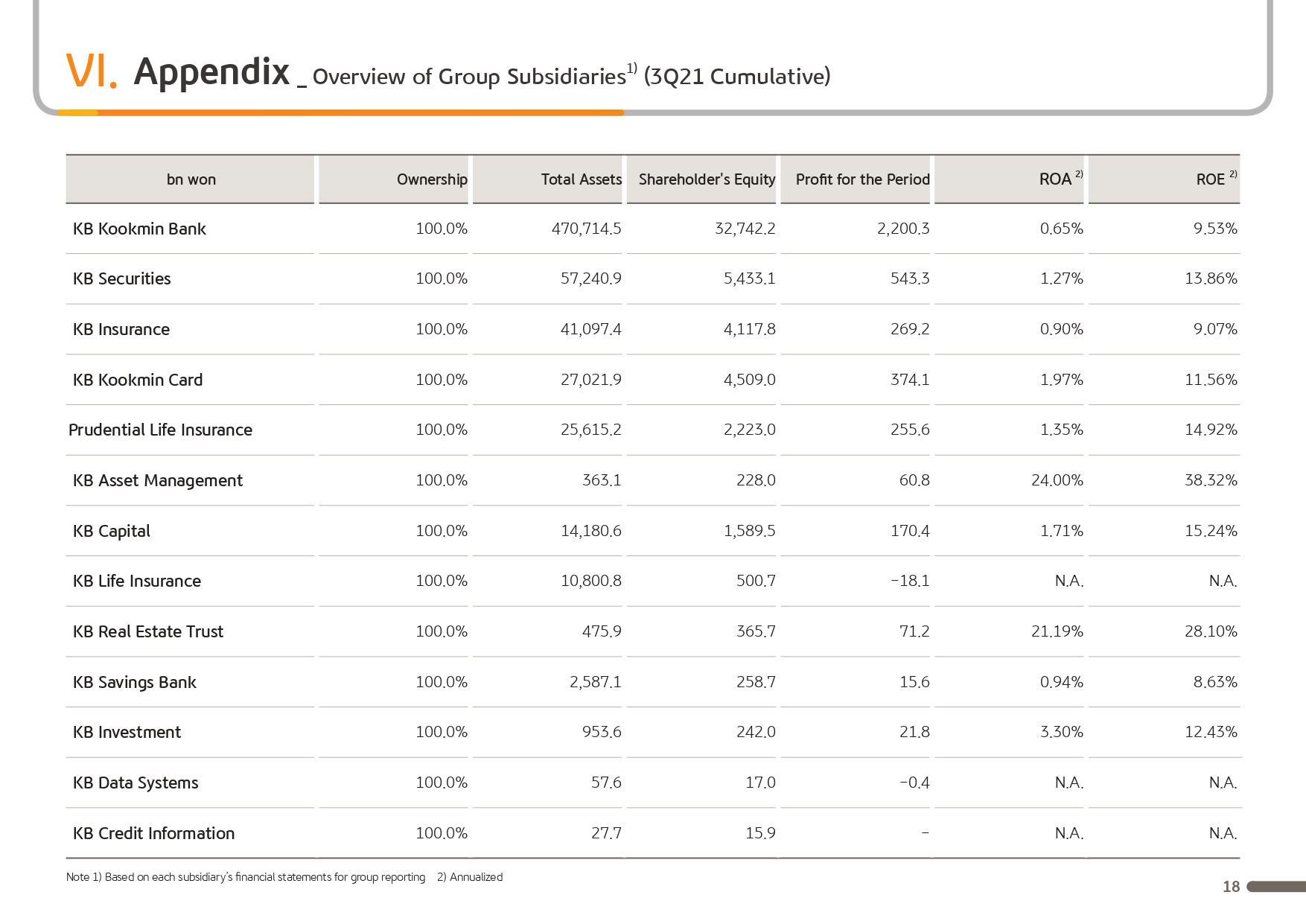Click the Total Assets column header
This screenshot has height=924, width=1306.
pyautogui.click(x=582, y=179)
